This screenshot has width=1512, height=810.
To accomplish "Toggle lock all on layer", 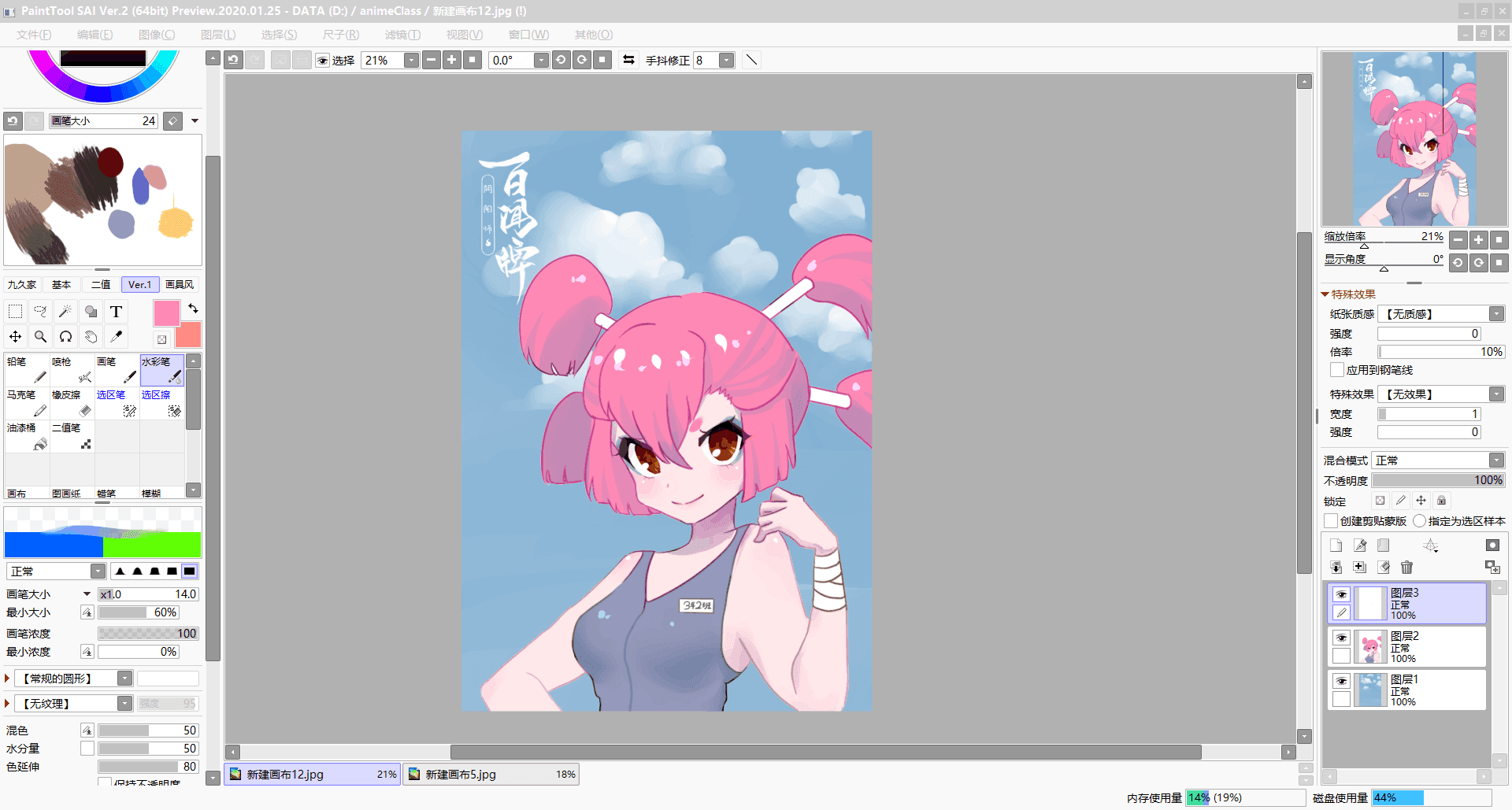I will 1441,501.
